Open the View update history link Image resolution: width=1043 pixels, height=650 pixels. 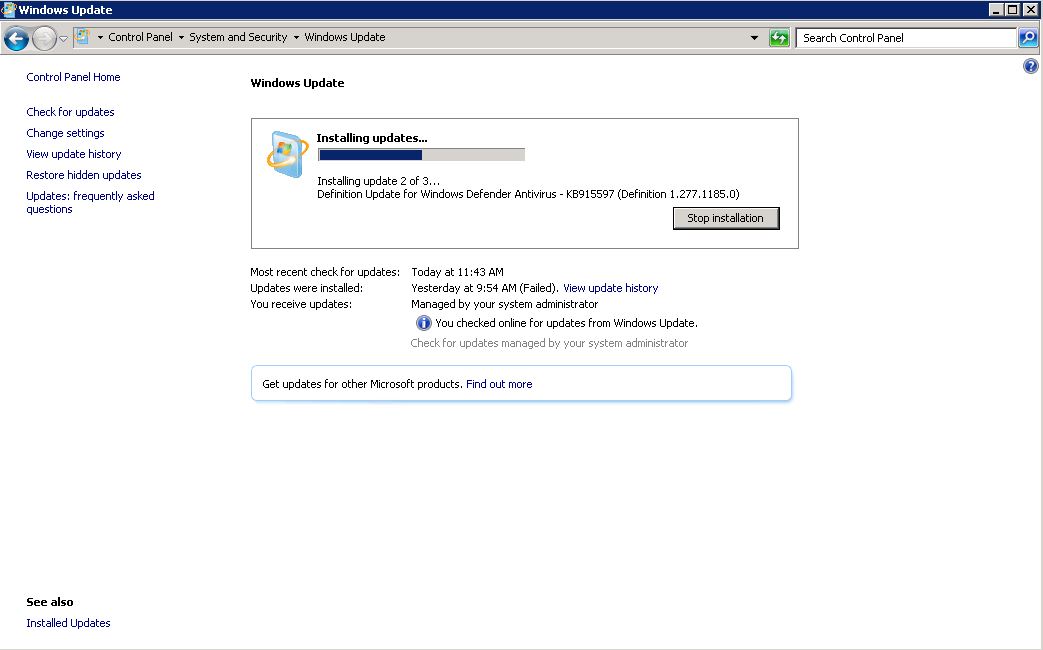click(x=610, y=287)
